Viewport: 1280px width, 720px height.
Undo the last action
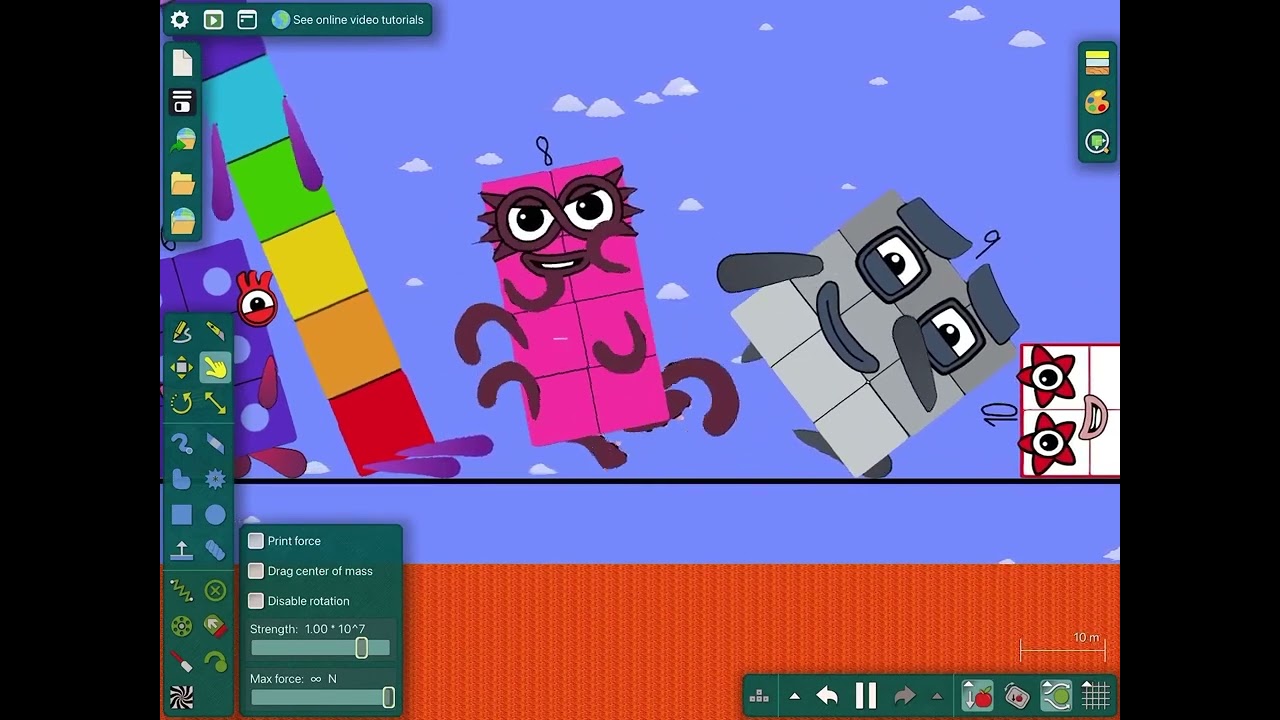coord(827,696)
